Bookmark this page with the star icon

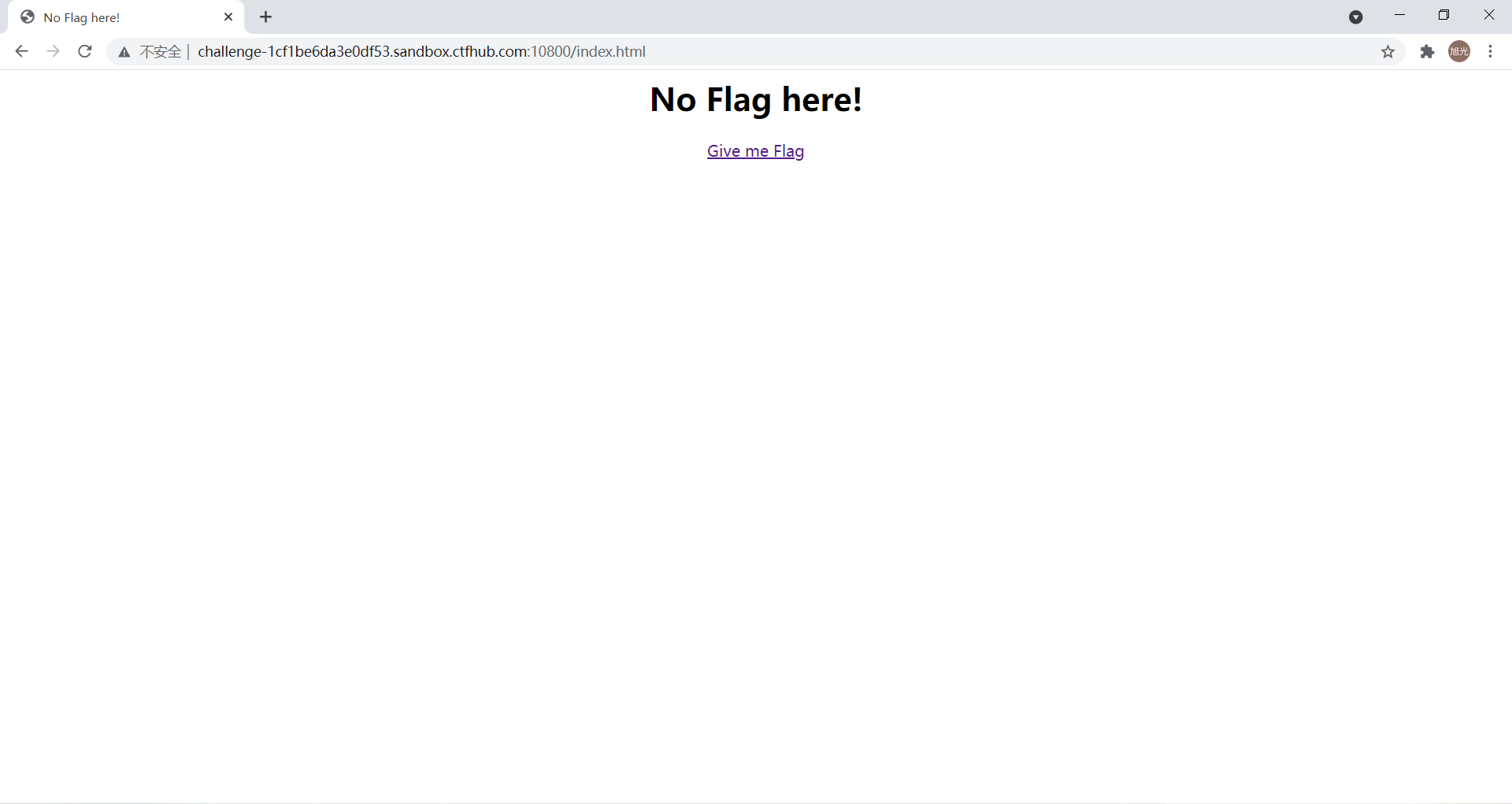point(1388,52)
